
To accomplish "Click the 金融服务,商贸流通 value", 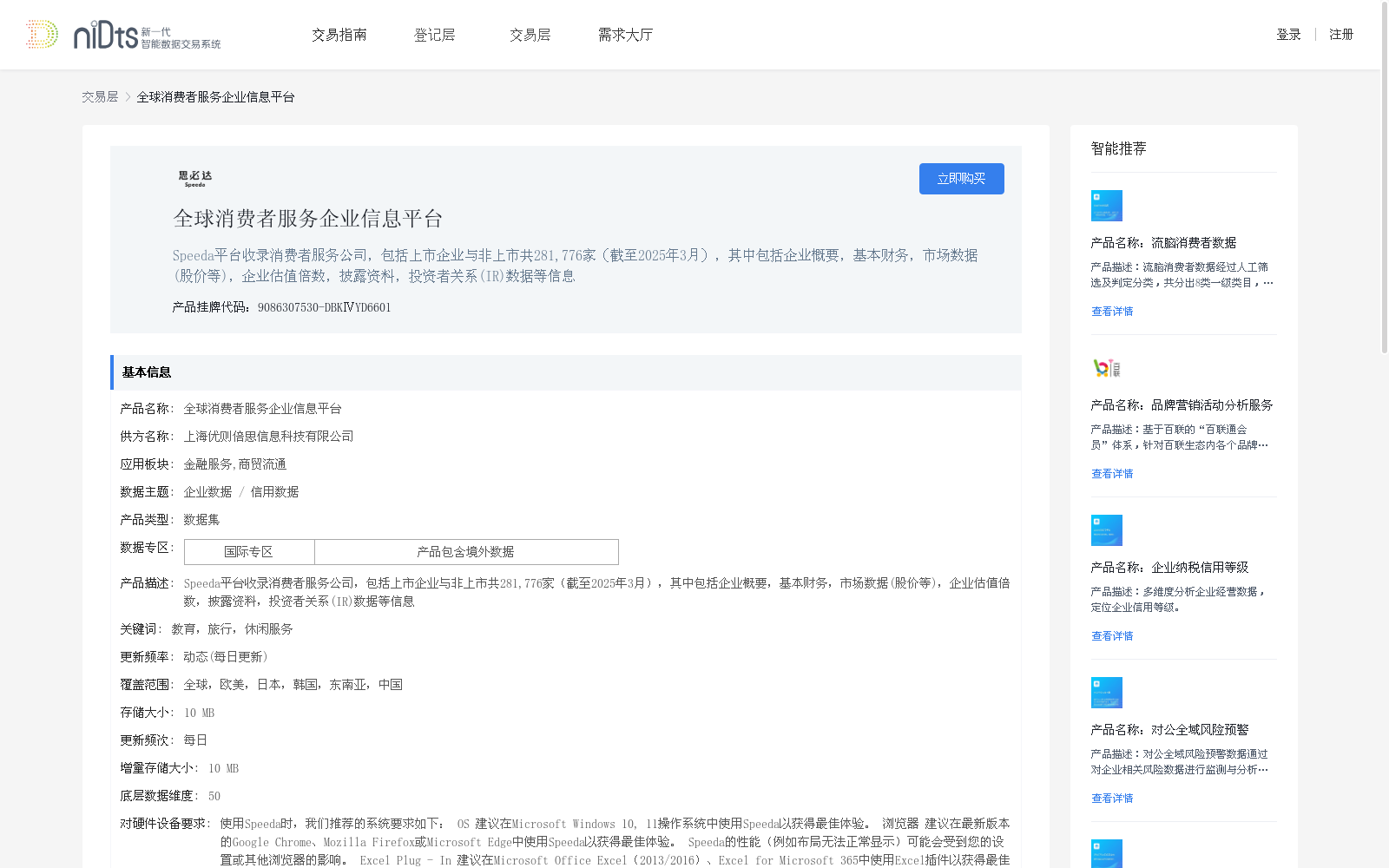I will tap(234, 464).
